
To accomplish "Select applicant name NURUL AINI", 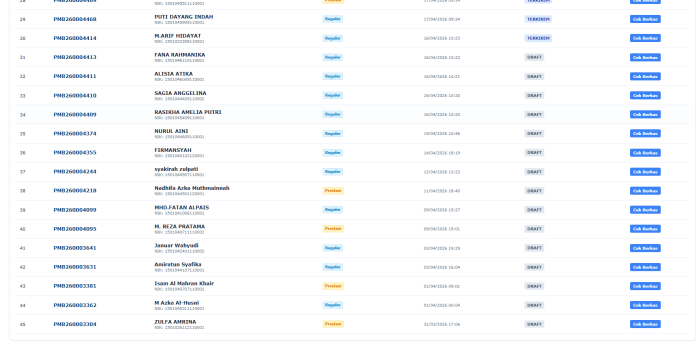I will [x=171, y=131].
